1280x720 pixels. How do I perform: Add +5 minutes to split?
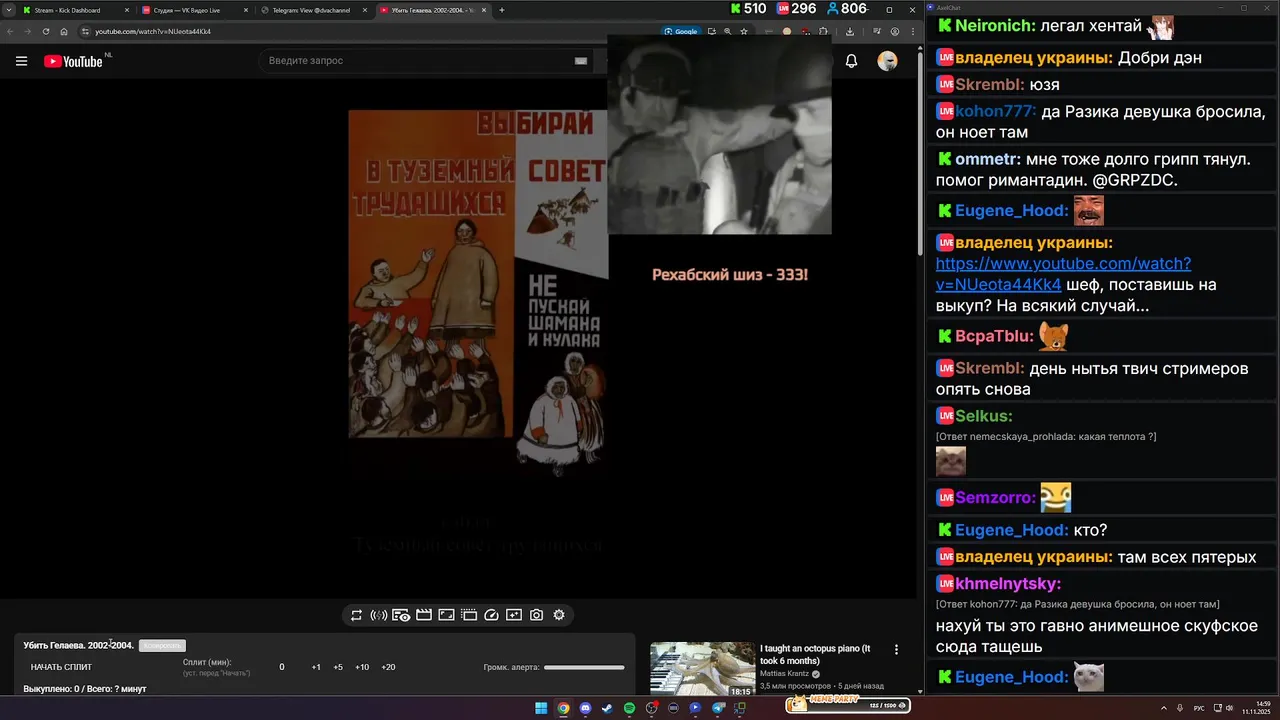pos(338,667)
